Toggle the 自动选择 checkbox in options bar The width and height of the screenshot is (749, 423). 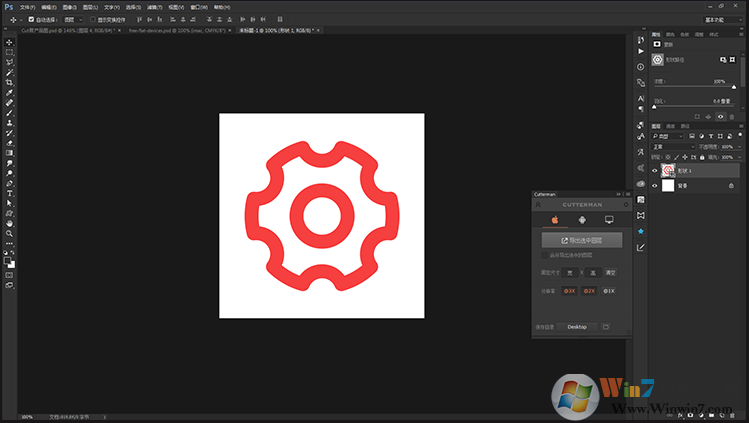pyautogui.click(x=31, y=19)
